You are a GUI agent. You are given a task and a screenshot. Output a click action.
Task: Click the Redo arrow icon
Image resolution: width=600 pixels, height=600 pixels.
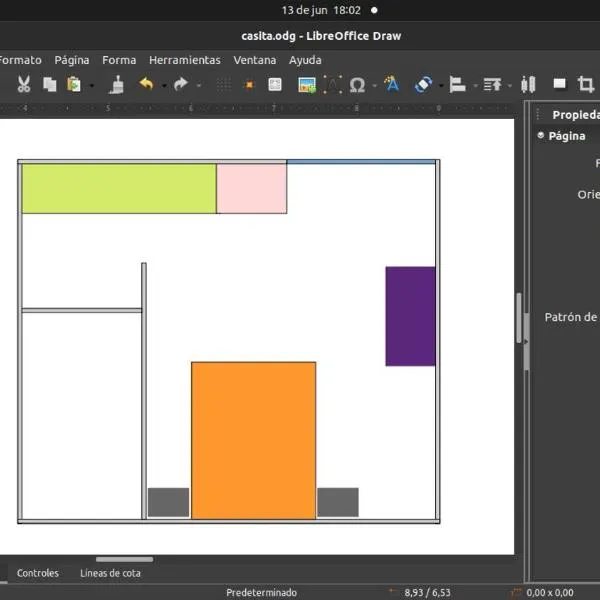tap(180, 85)
